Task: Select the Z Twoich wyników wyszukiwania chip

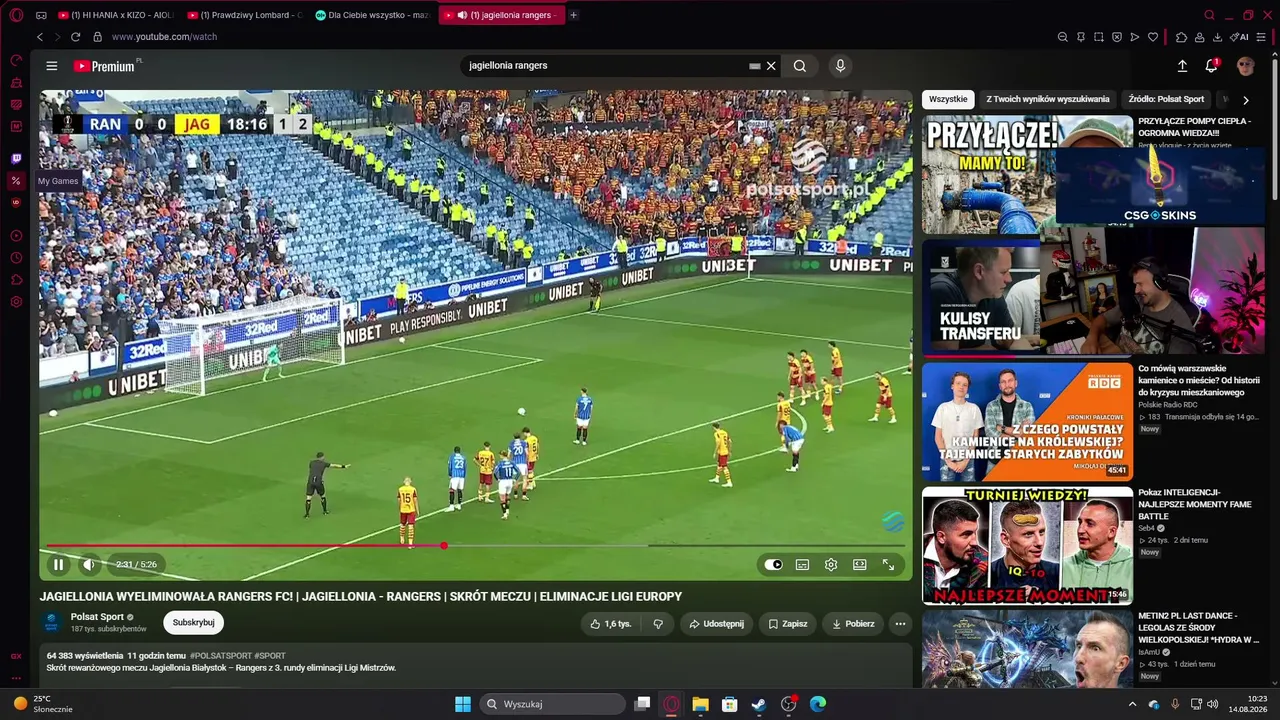Action: 1048,99
